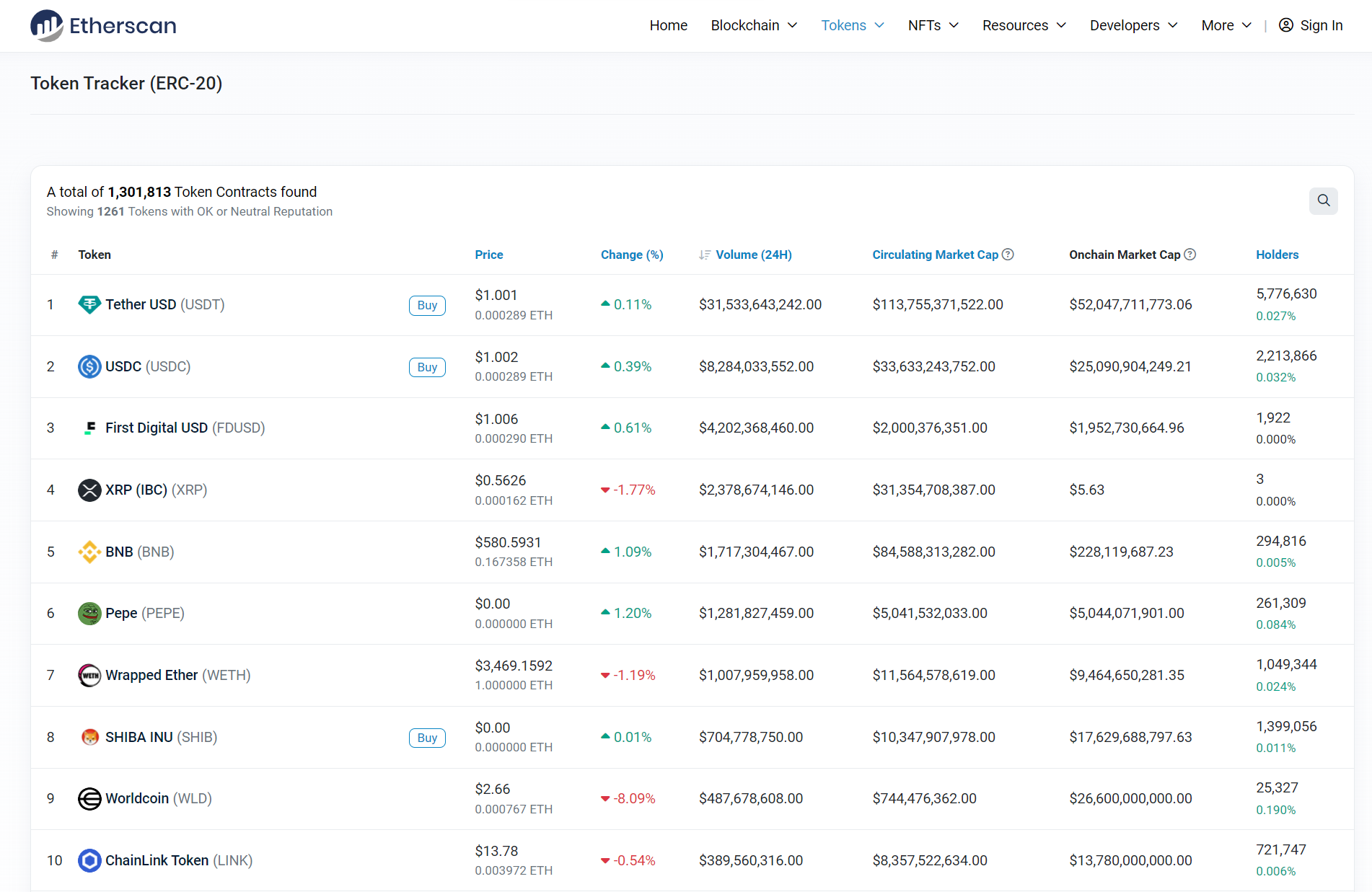1372x892 pixels.
Task: Click the USDC token icon
Action: (89, 366)
